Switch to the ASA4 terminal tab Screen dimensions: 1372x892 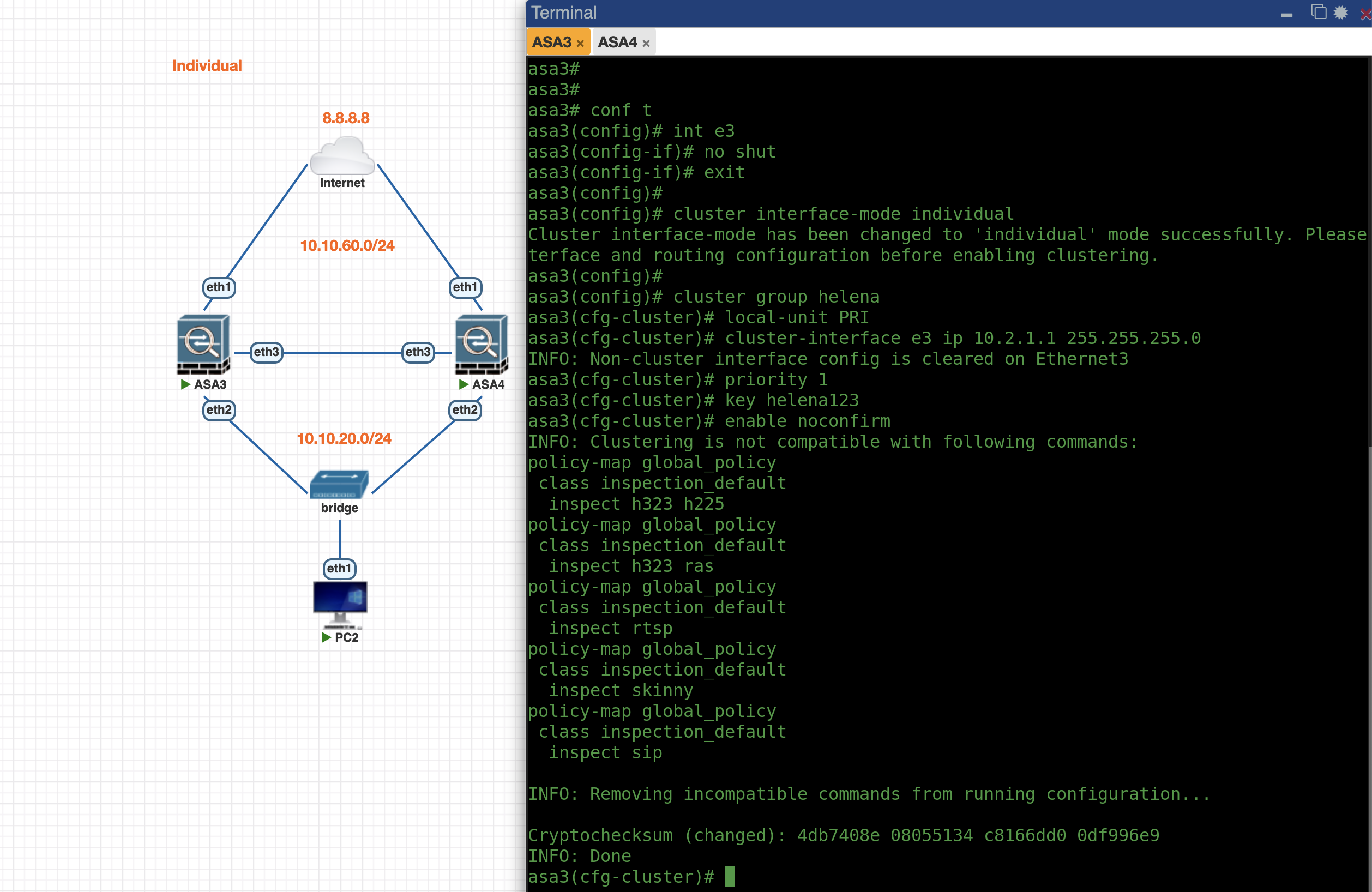point(617,42)
